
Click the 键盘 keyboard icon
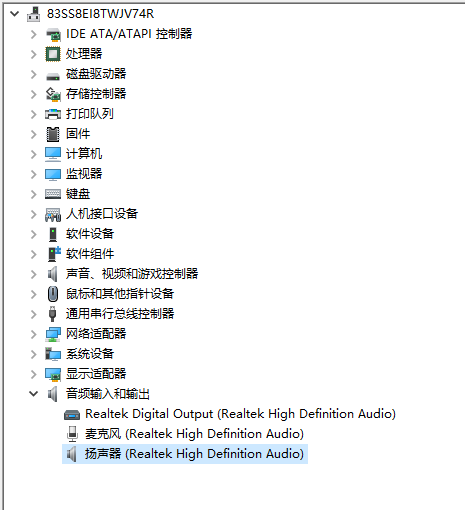tap(53, 194)
